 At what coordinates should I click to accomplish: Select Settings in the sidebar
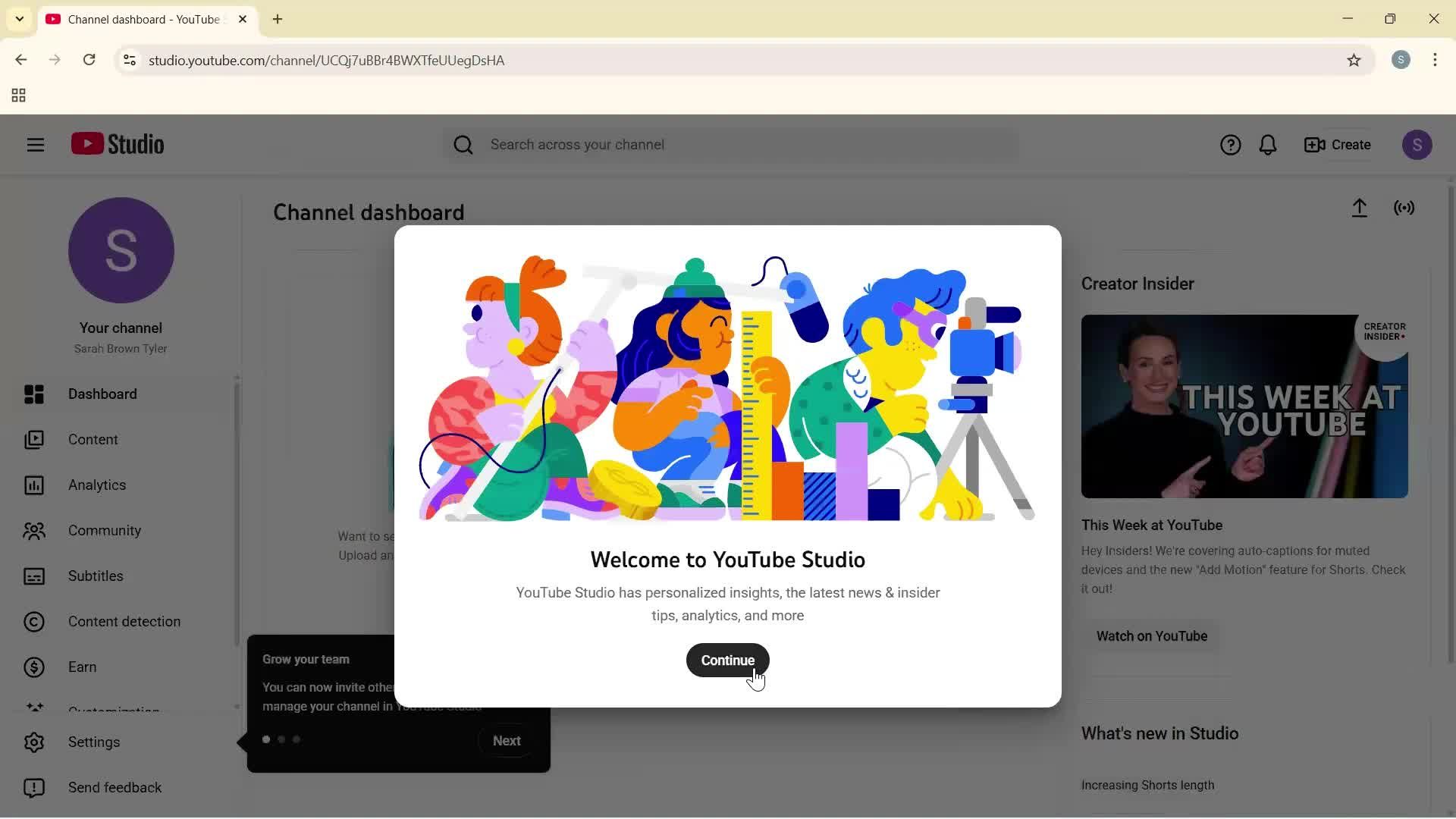click(x=93, y=742)
